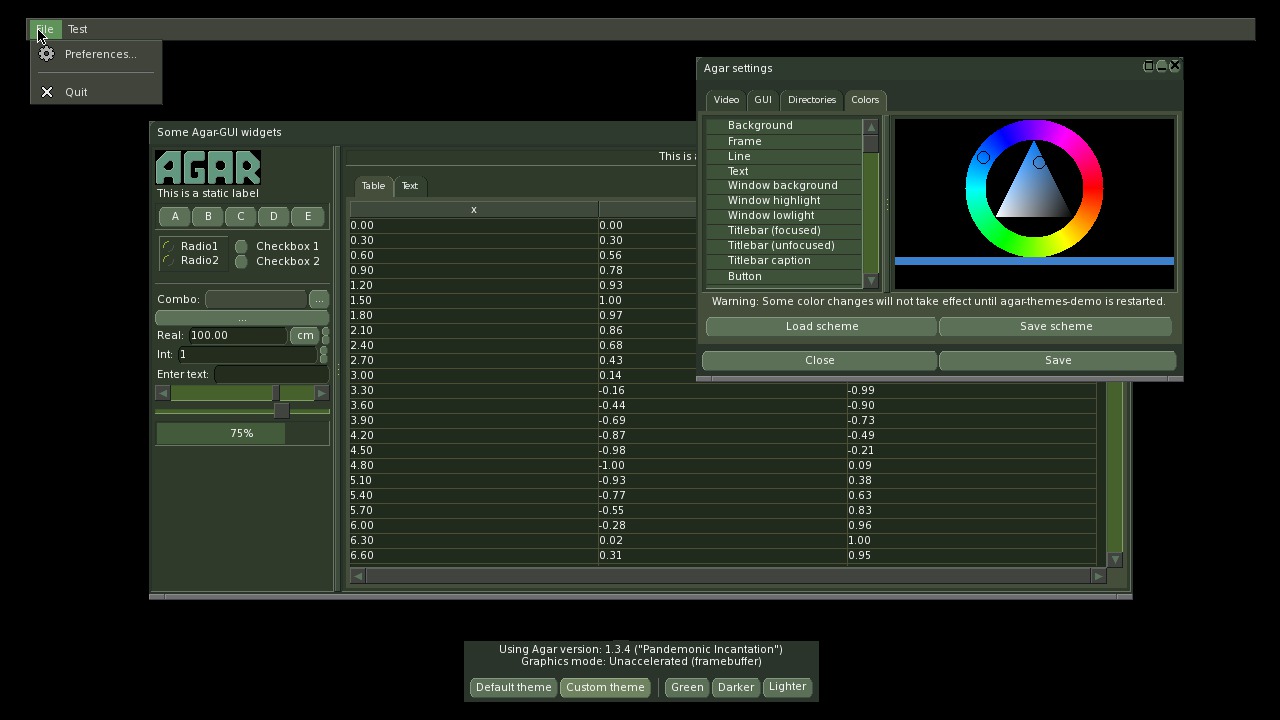The height and width of the screenshot is (720, 1280).
Task: Click the left arrow of the horizontal slider
Action: [x=163, y=394]
